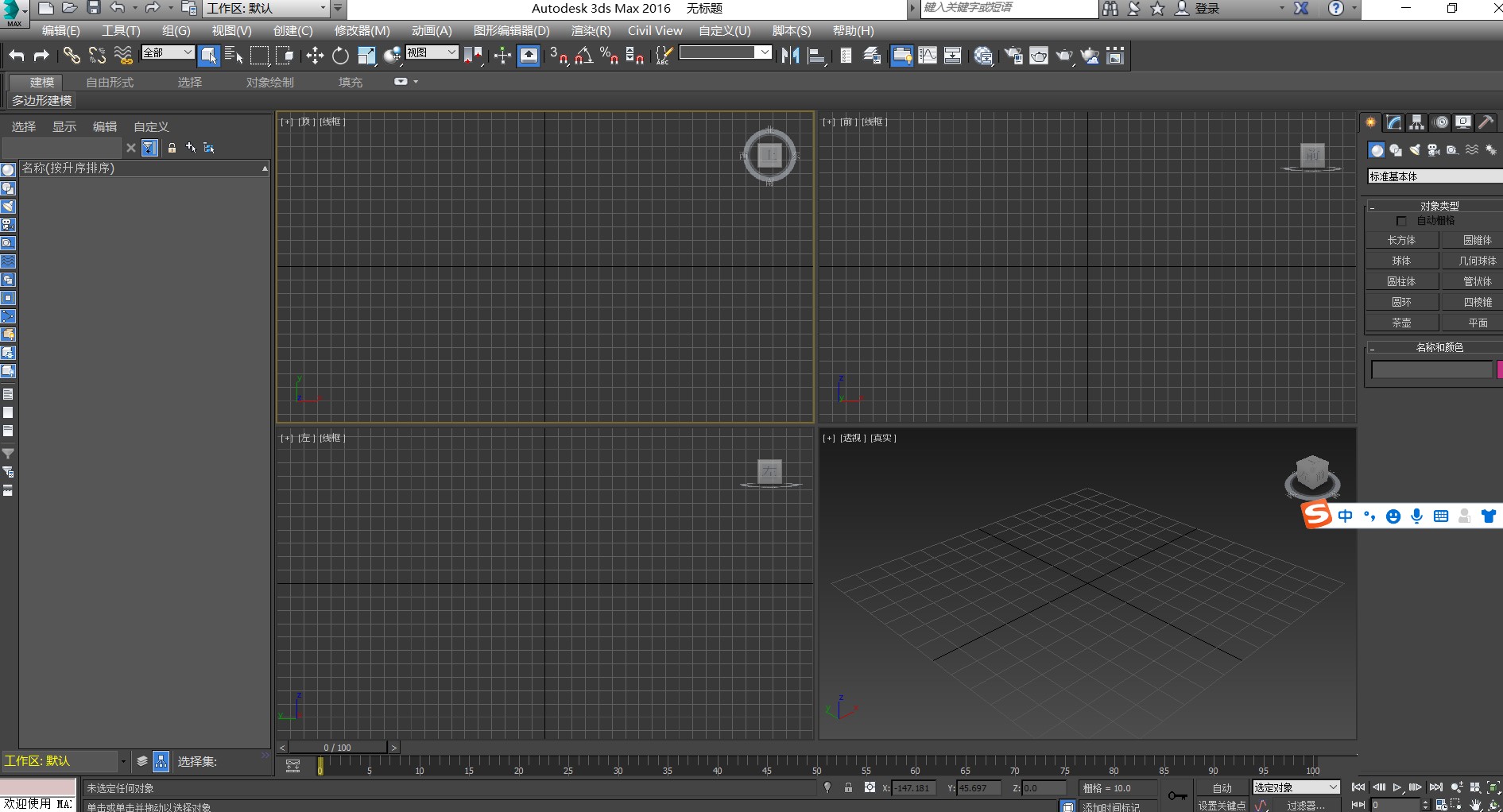Viewport: 1503px width, 812px height.
Task: Open the 渲染(R) menu
Action: tap(591, 31)
